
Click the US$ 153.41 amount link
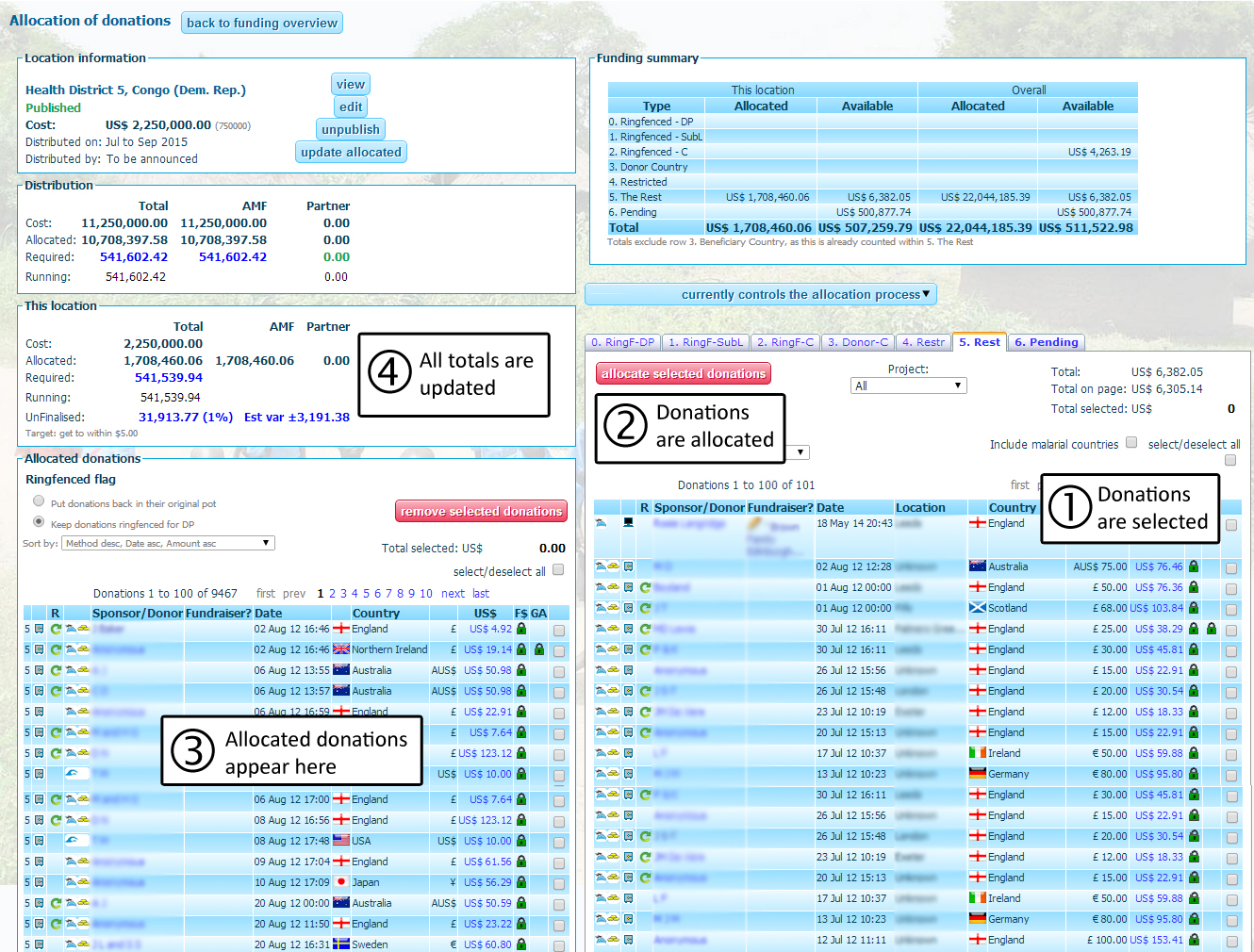(x=1156, y=940)
